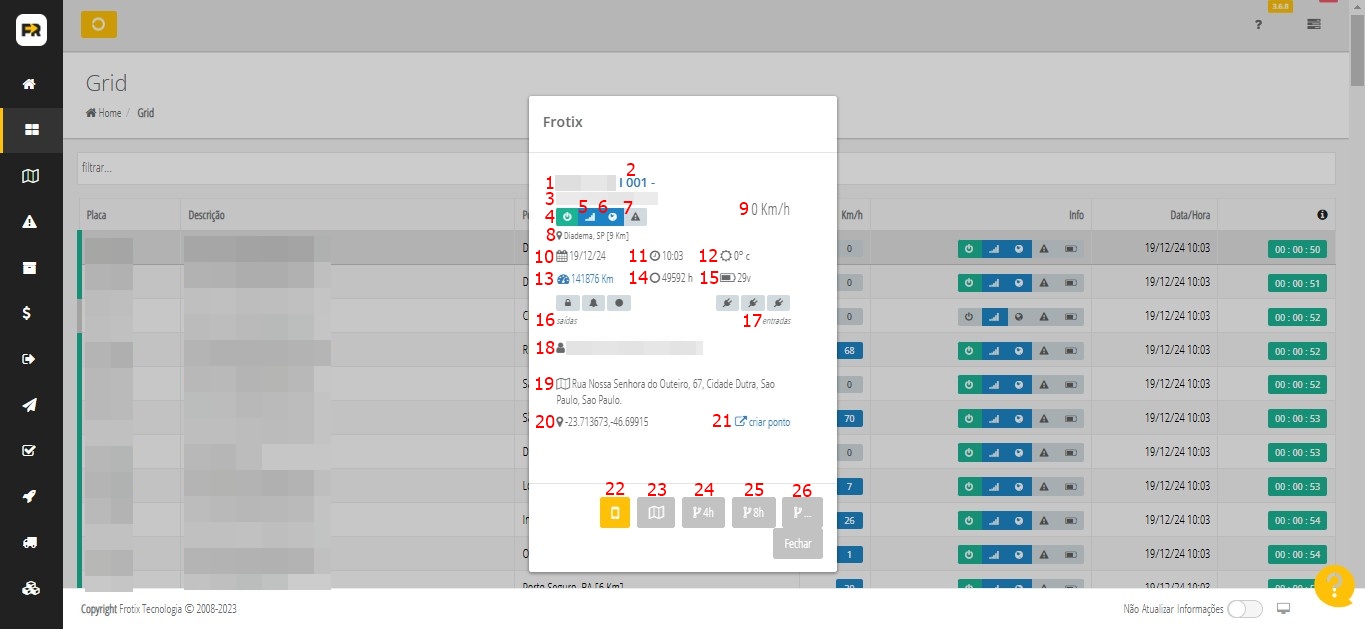Click the warning triangle icon in popup
This screenshot has width=1365, height=629.
point(635,216)
